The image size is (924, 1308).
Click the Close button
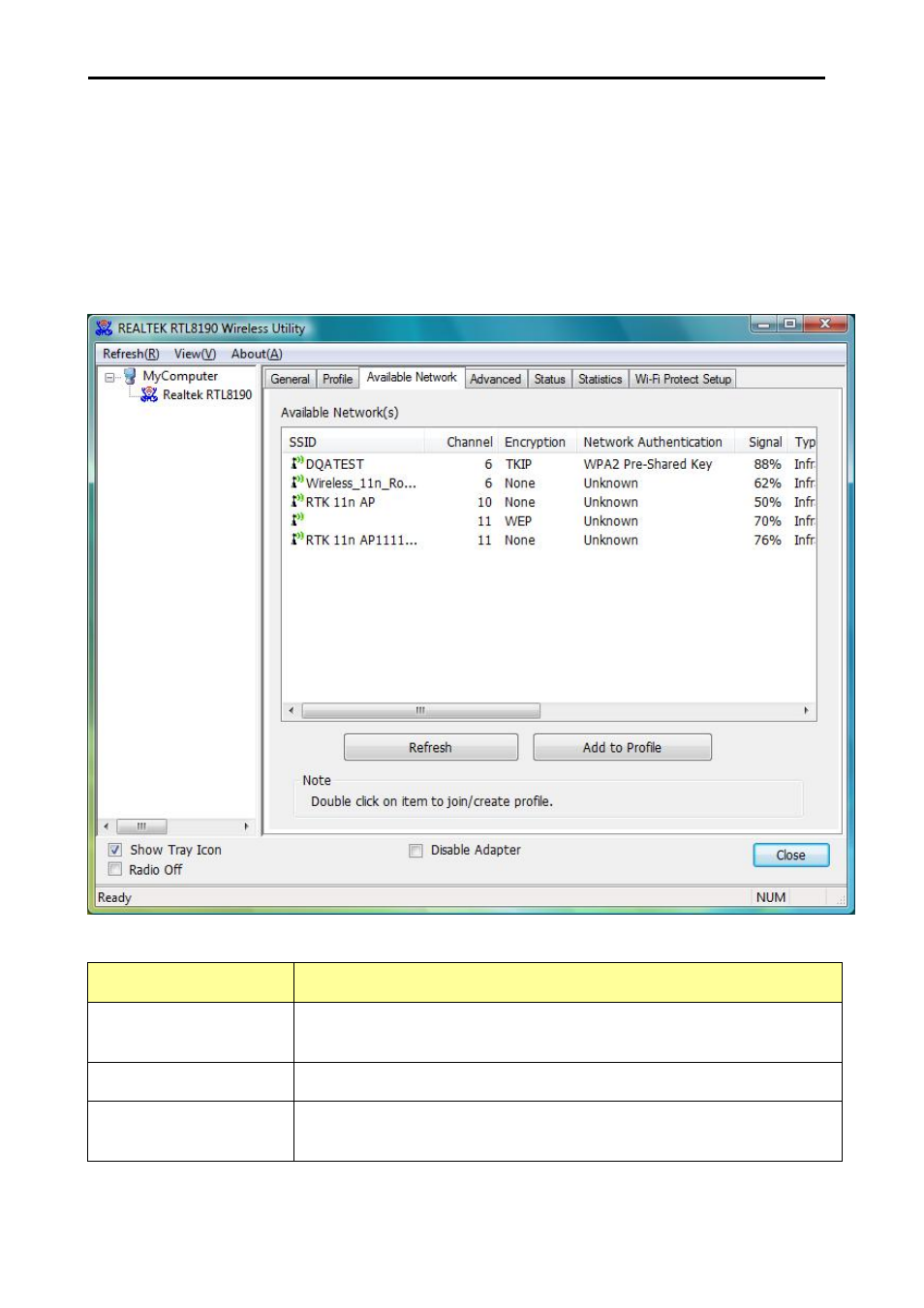coord(791,855)
